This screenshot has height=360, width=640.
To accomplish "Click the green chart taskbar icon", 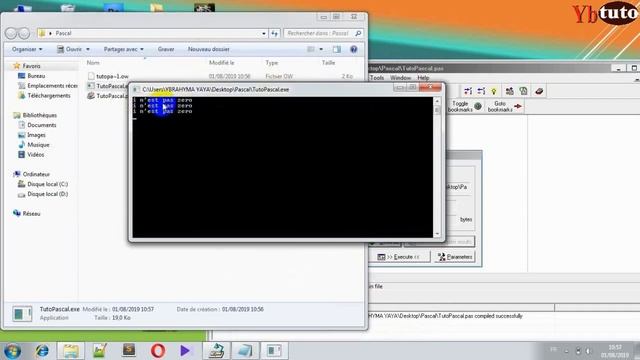I will pos(100,351).
